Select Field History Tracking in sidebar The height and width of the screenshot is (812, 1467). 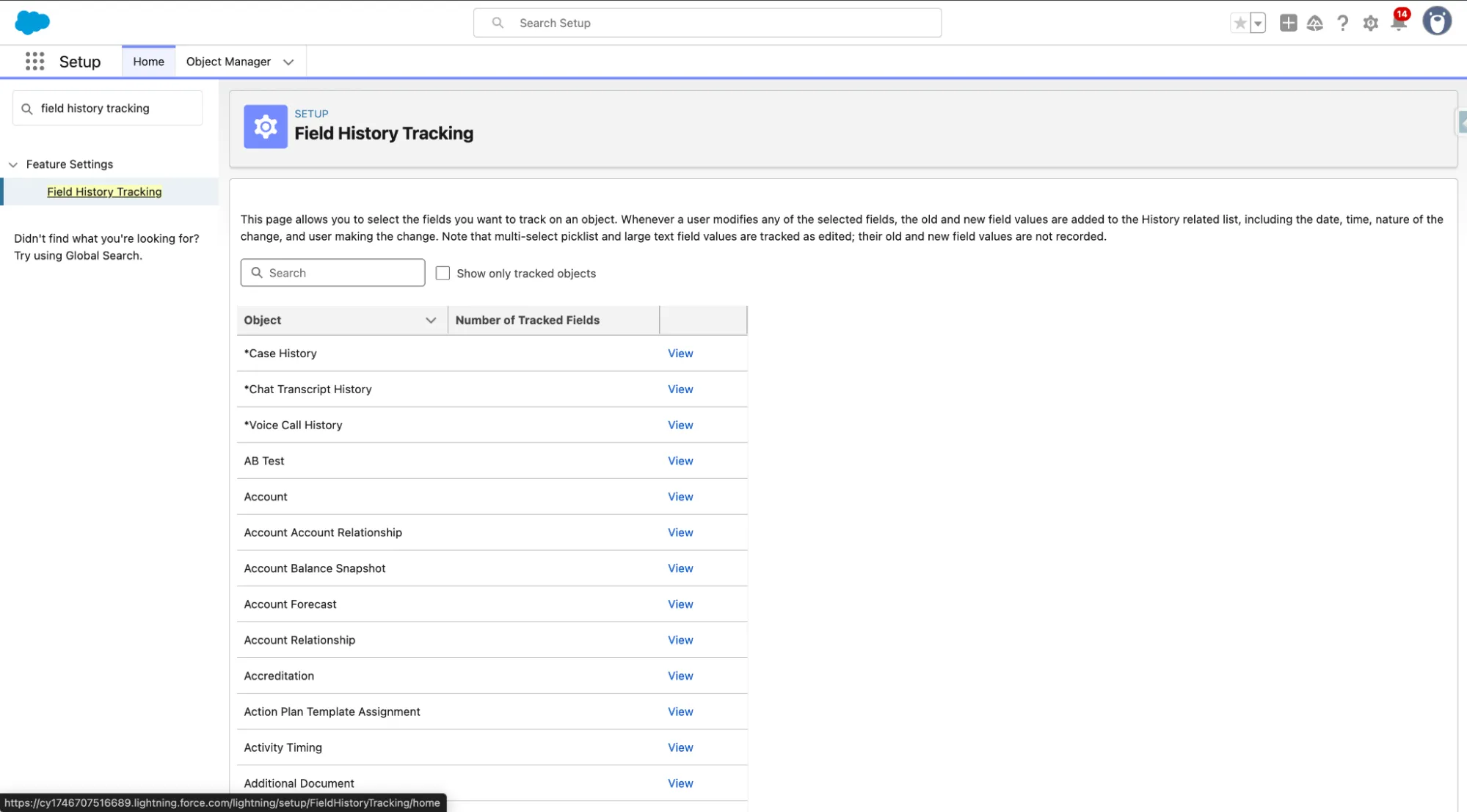pos(104,192)
